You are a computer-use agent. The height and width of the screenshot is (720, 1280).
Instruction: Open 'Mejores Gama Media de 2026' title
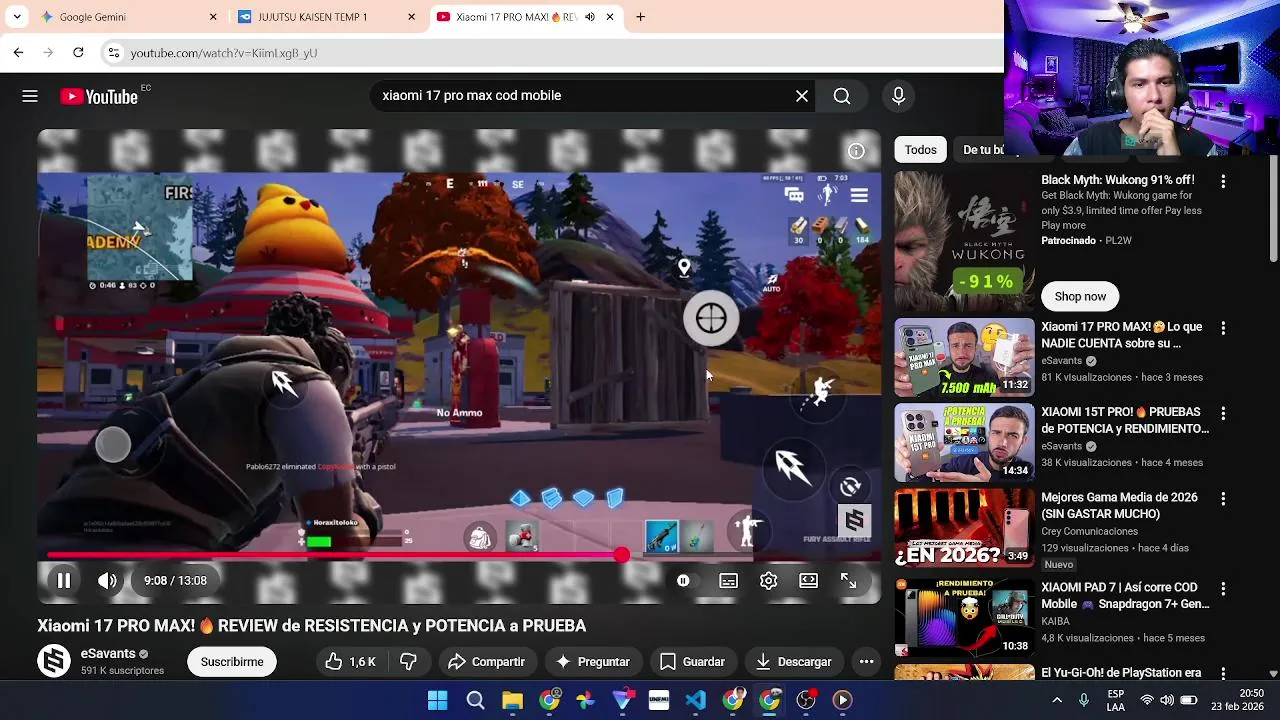[1119, 505]
